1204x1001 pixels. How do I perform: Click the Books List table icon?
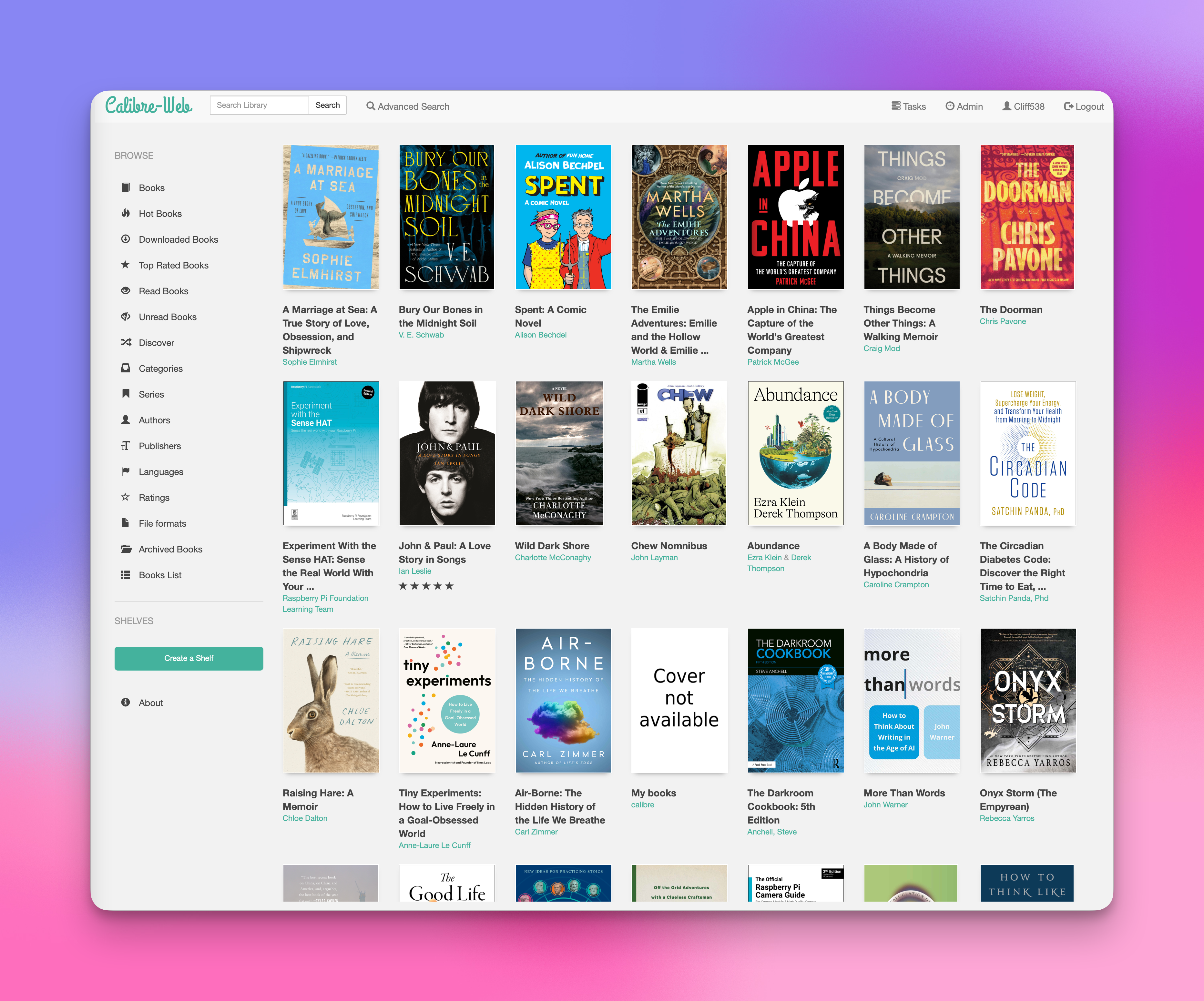(x=126, y=574)
